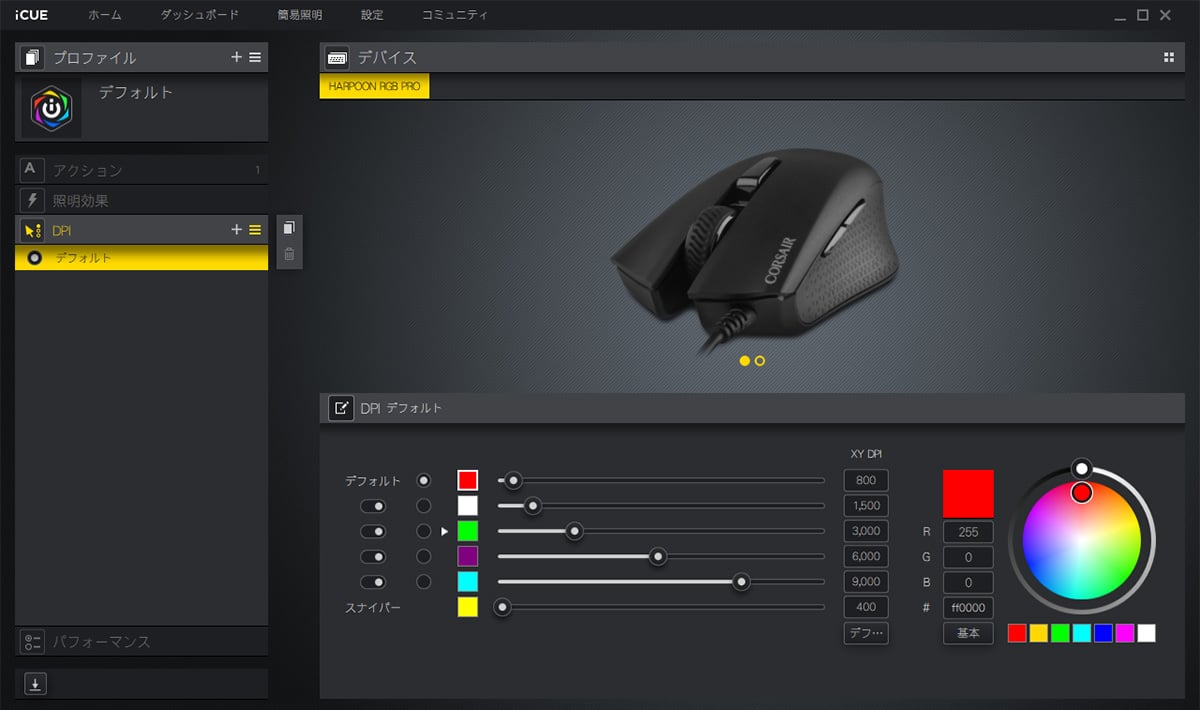Image resolution: width=1200 pixels, height=710 pixels.
Task: Choose the magenta basic color swatch
Action: tap(1125, 633)
